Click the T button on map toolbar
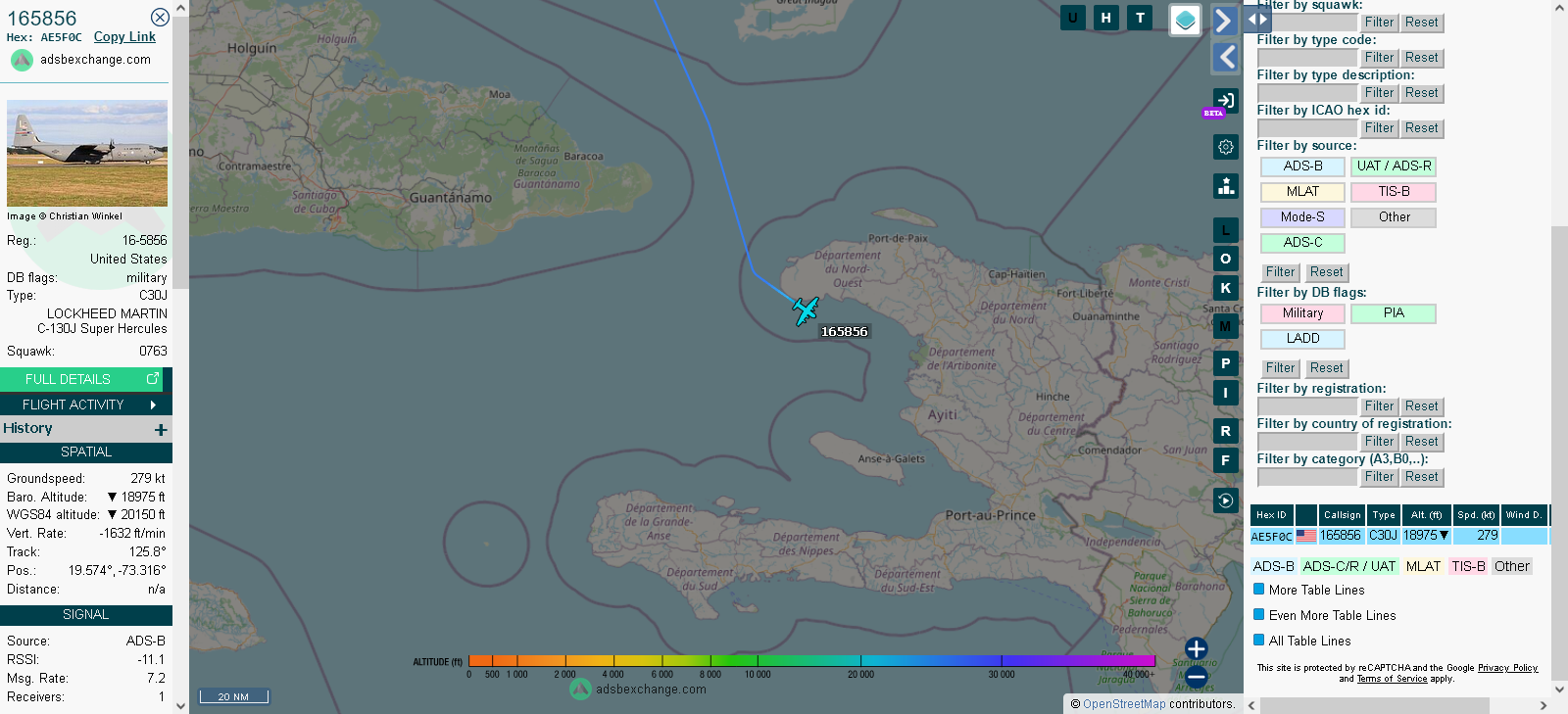This screenshot has width=1568, height=714. [1140, 18]
